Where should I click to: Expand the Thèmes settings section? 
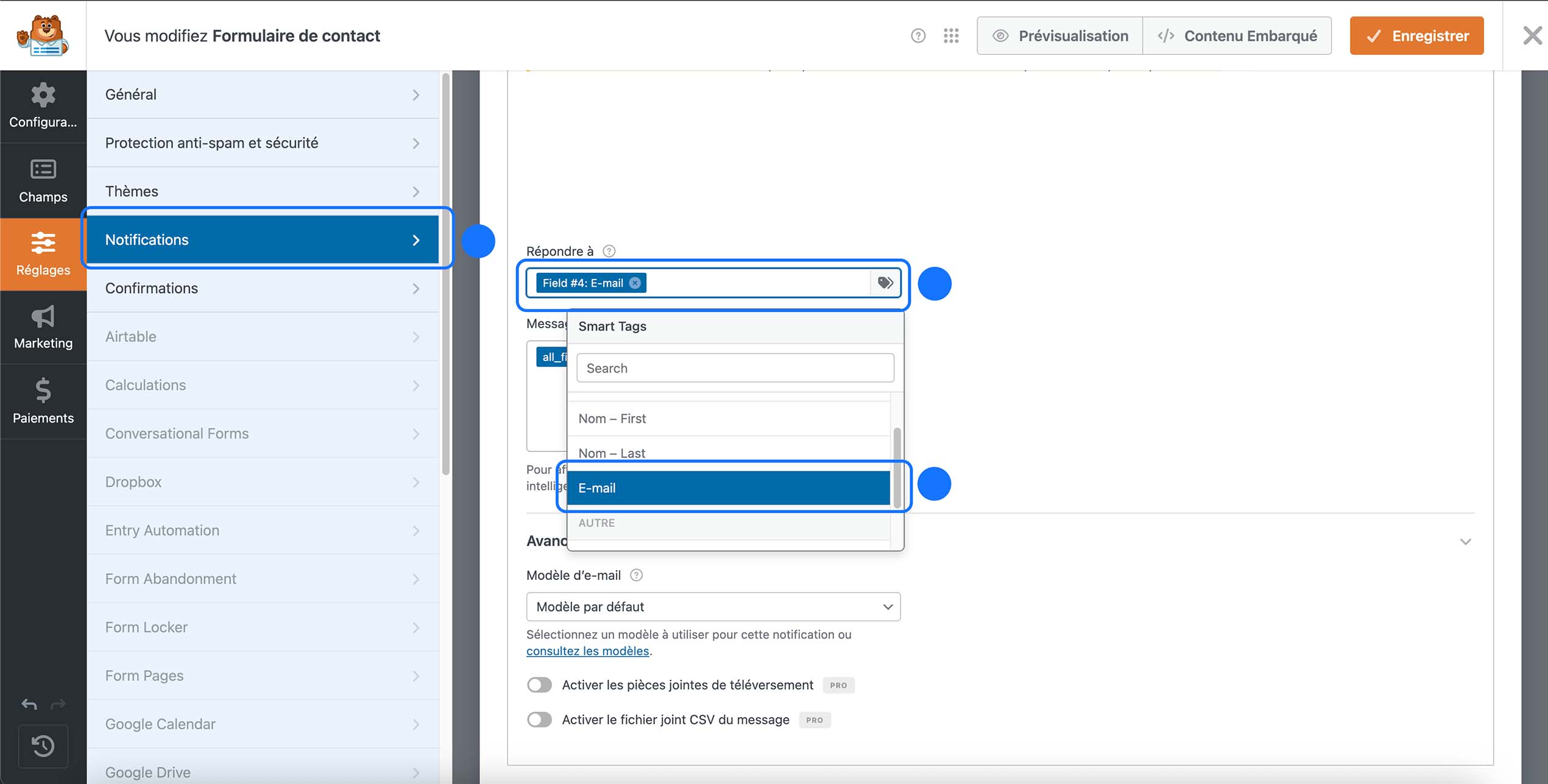[x=263, y=191]
